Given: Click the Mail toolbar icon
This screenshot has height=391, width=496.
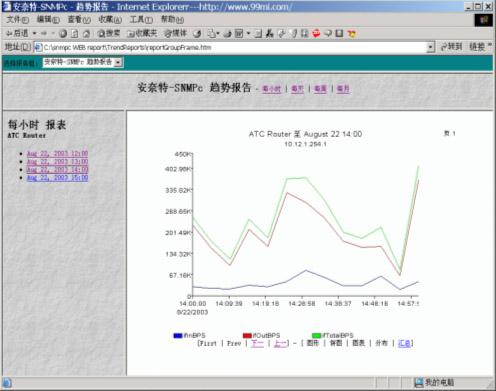Looking at the screenshot, I should coord(211,34).
